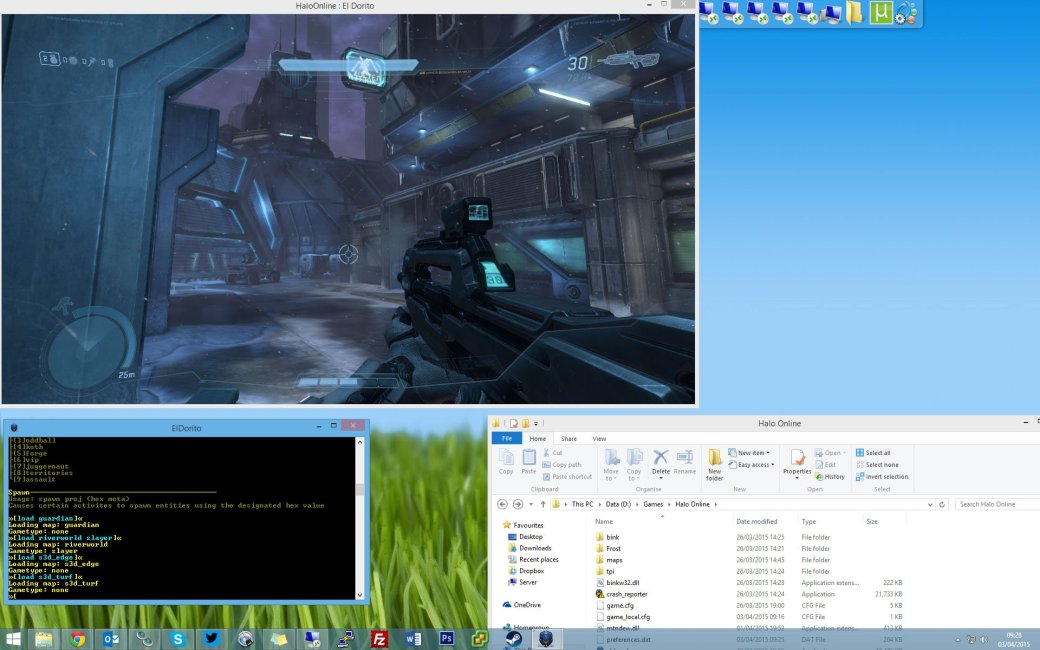Open the folder icon in top dock
The width and height of the screenshot is (1040, 650).
point(854,13)
